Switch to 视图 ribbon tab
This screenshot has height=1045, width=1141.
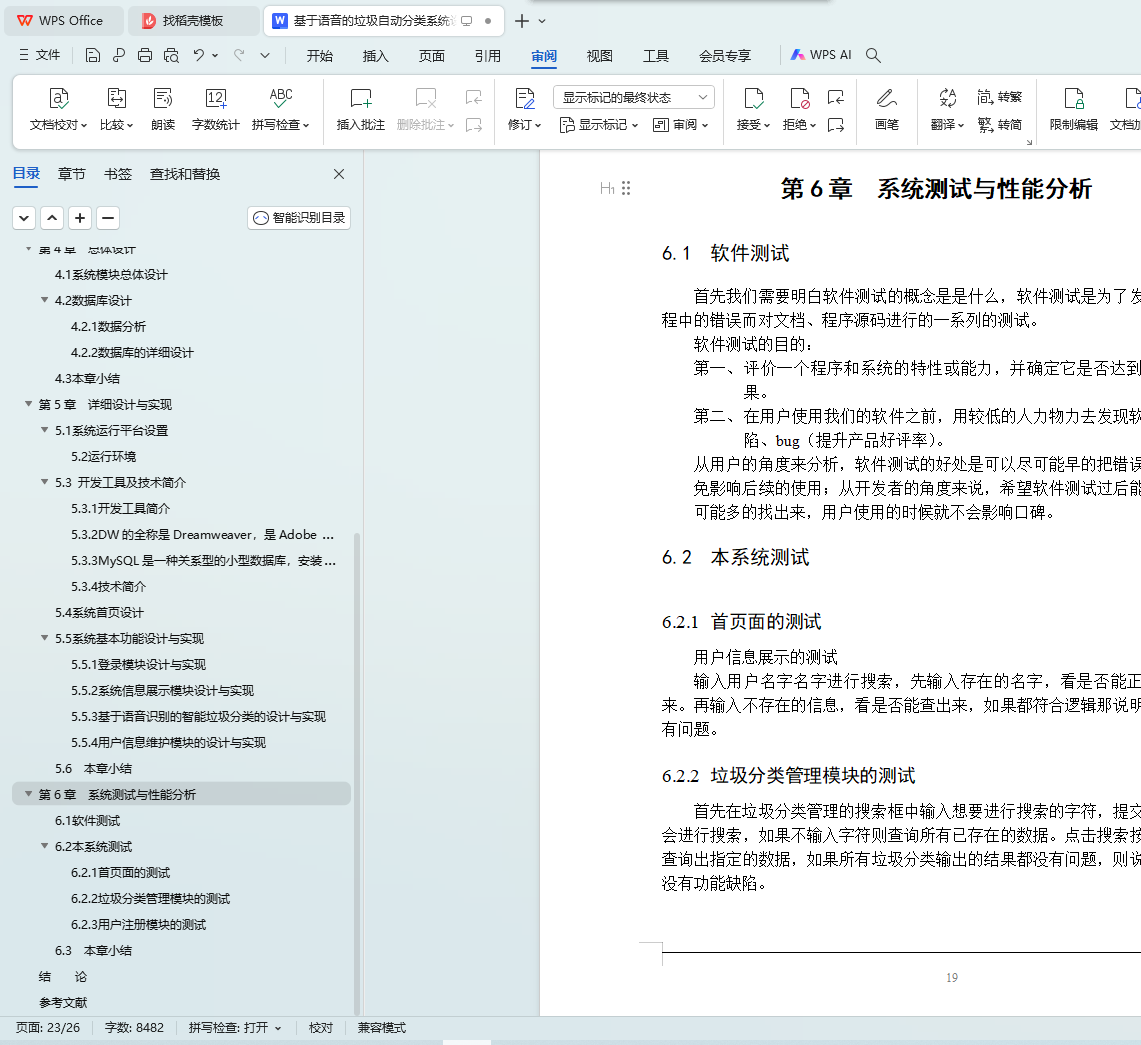(x=600, y=56)
